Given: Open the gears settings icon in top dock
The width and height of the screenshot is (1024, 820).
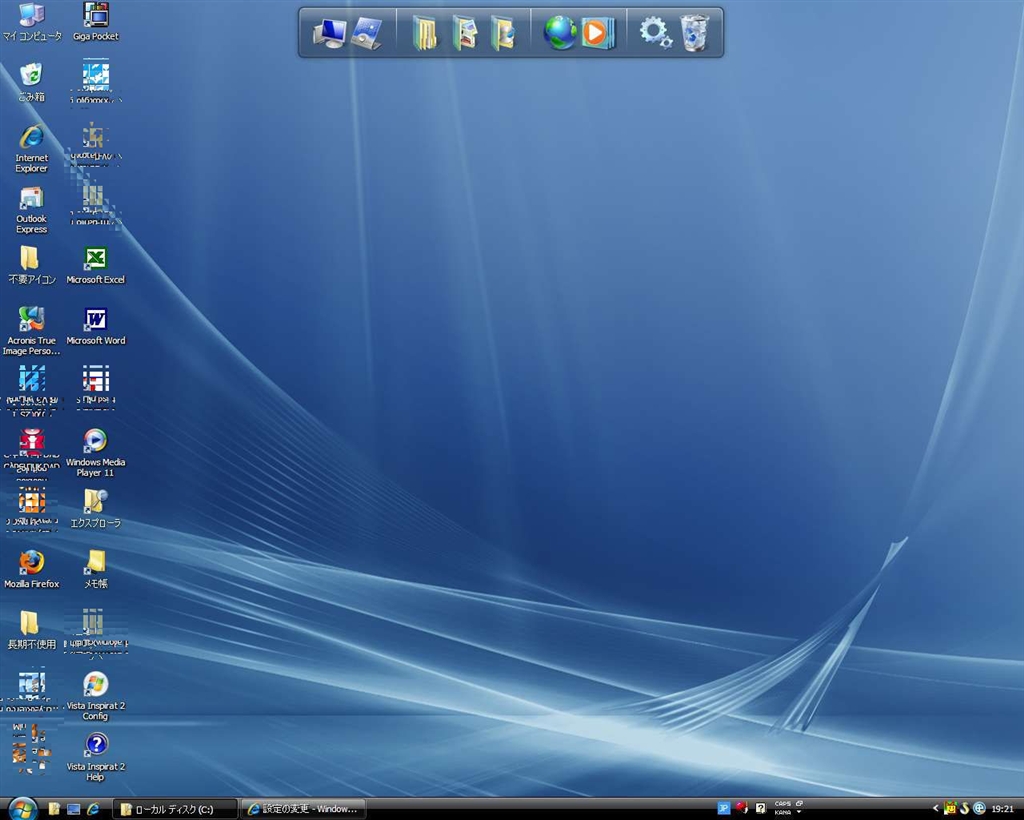Looking at the screenshot, I should [655, 33].
